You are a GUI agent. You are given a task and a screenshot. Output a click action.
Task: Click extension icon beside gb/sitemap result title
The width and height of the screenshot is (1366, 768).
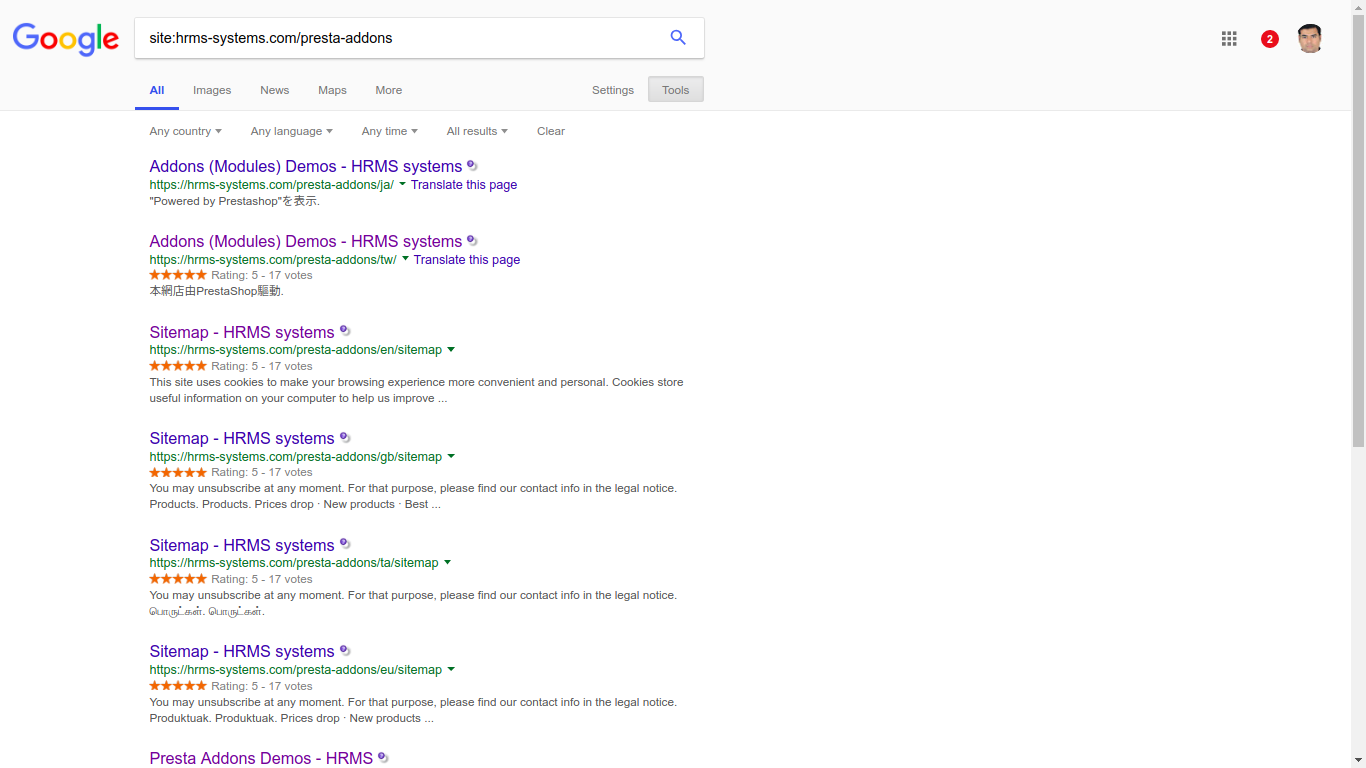[x=345, y=437]
